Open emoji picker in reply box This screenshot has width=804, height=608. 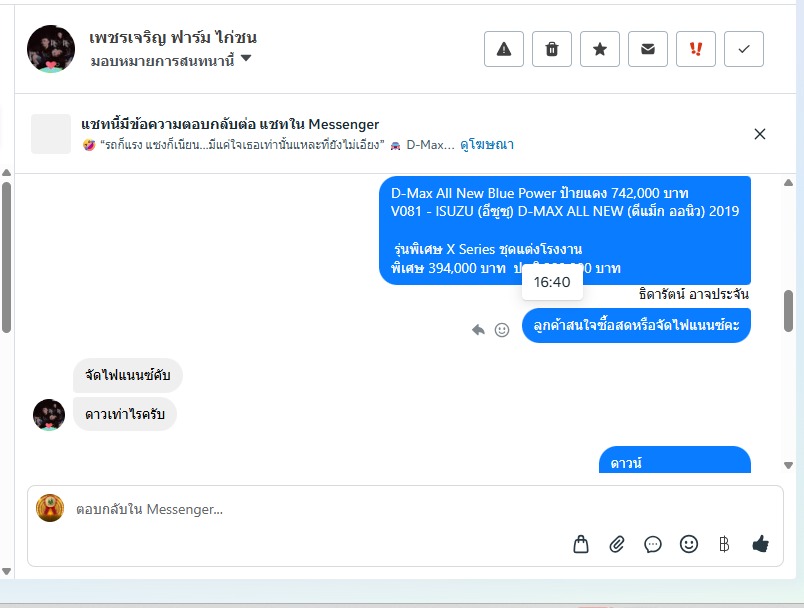coord(688,544)
